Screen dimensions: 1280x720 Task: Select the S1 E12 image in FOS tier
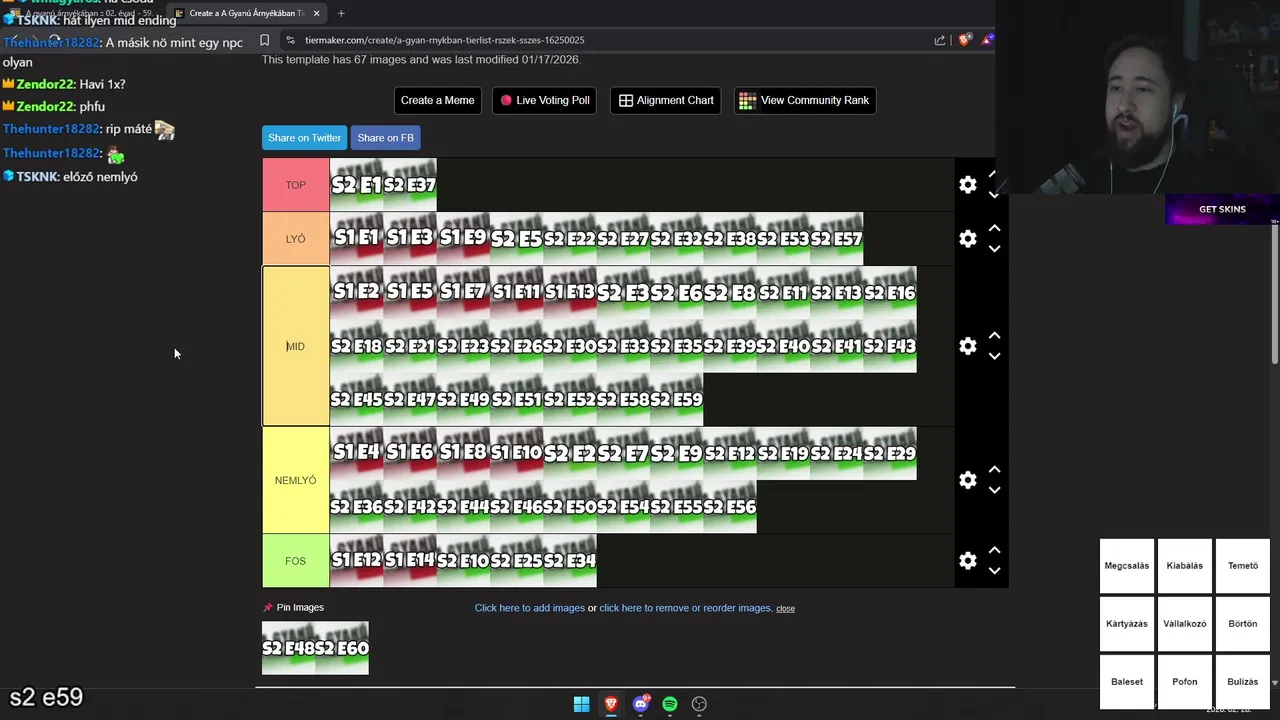357,561
